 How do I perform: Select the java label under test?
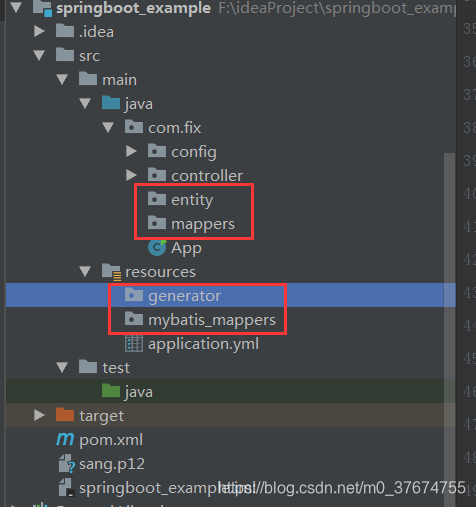click(139, 392)
